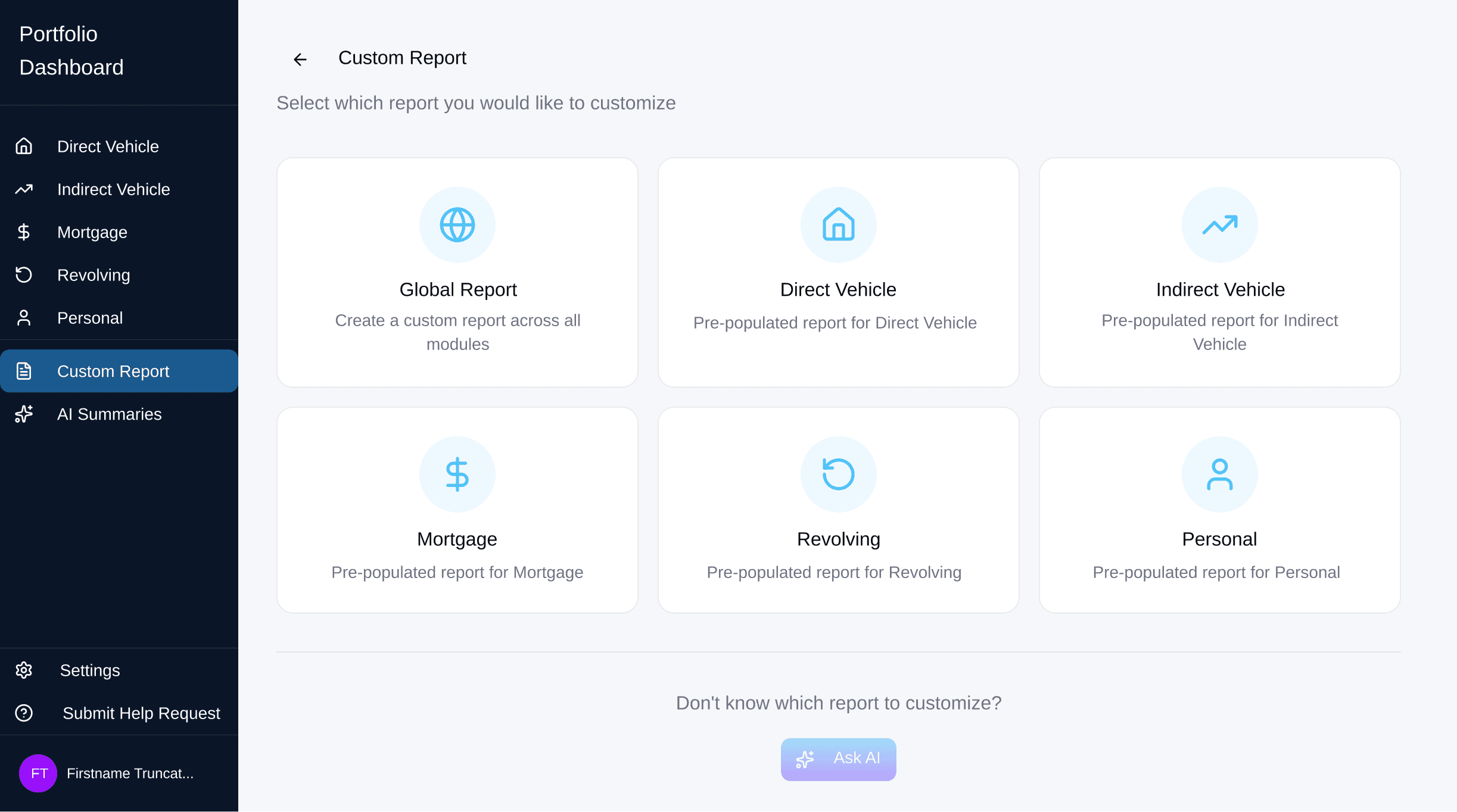The height and width of the screenshot is (812, 1457).
Task: Select the highlighted Custom Report sidebar item
Action: pos(113,371)
